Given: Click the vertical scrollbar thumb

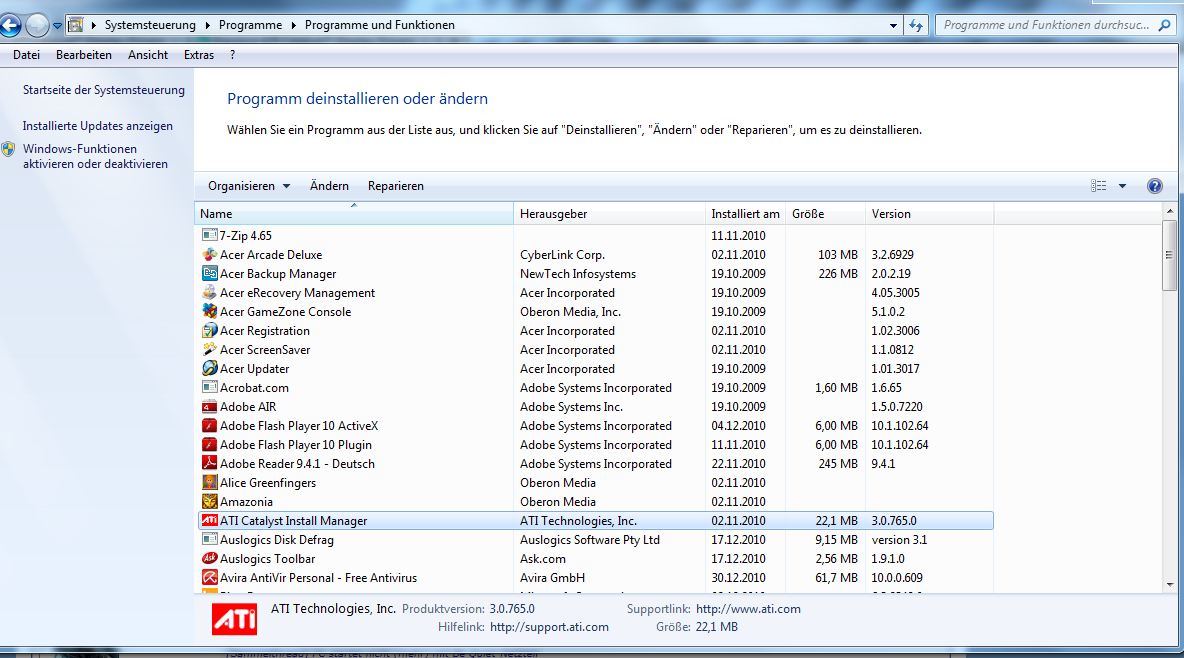Looking at the screenshot, I should pos(1170,255).
